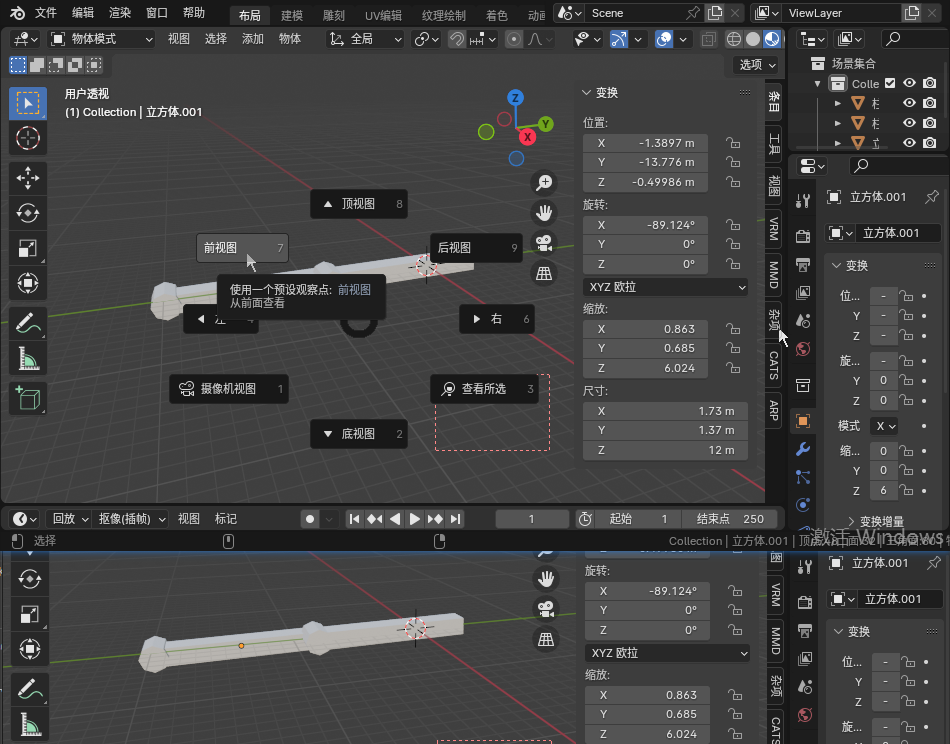This screenshot has height=744, width=950.
Task: Hide the Collection using its eye icon
Action: coord(910,84)
